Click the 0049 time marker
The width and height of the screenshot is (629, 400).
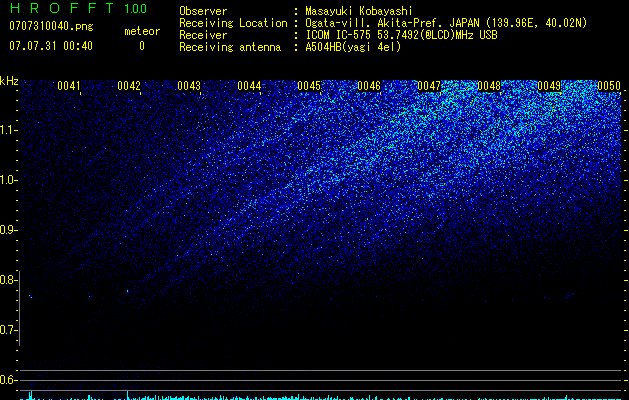549,86
